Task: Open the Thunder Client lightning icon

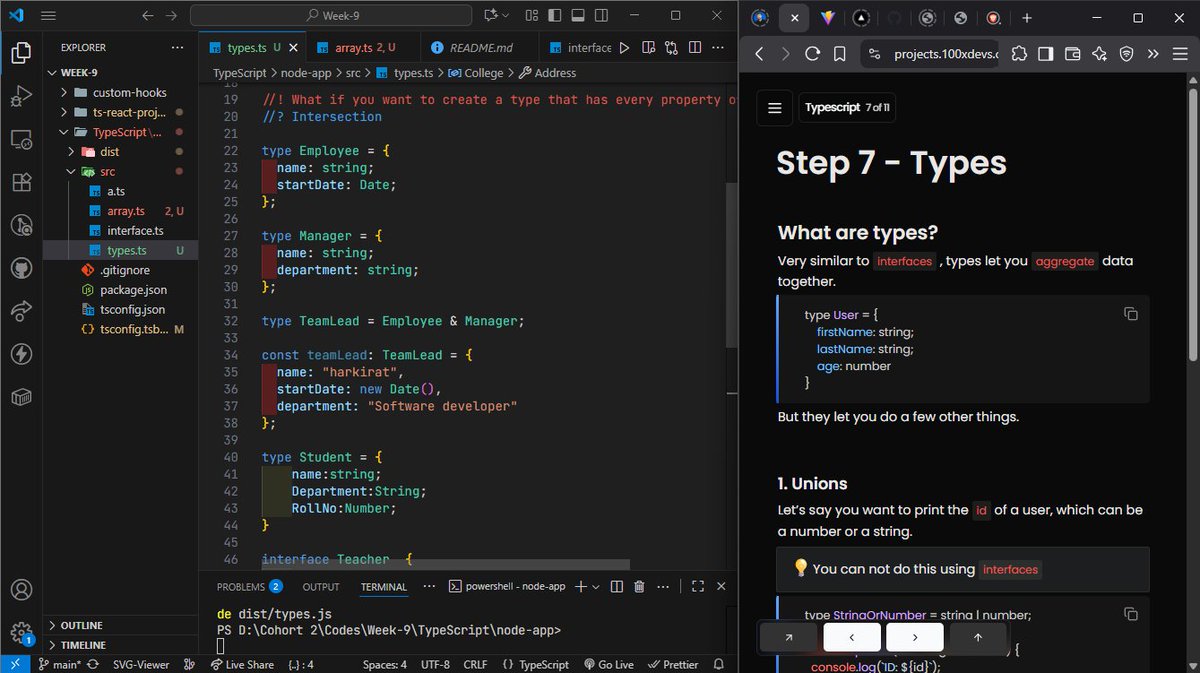Action: 20,354
